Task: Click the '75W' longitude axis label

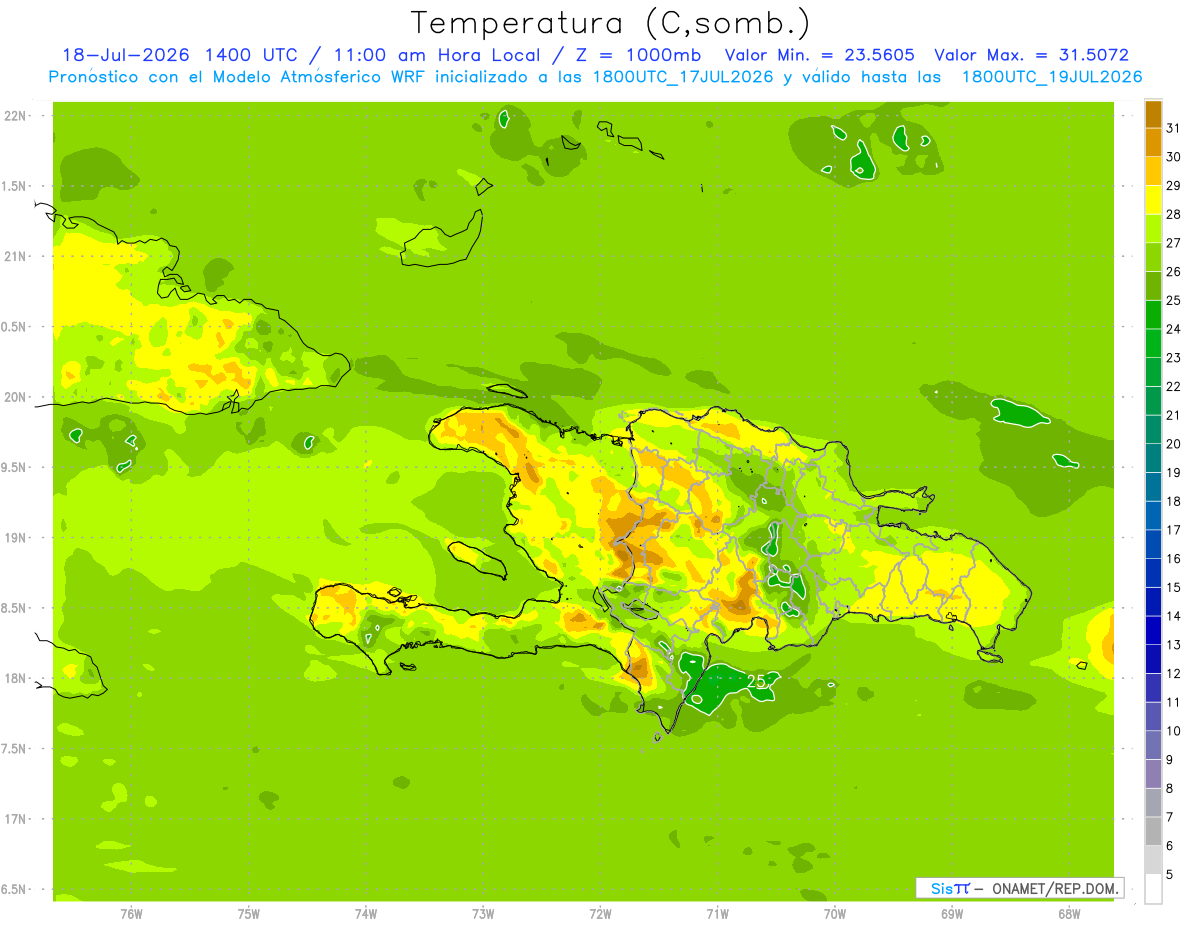Action: (x=249, y=913)
